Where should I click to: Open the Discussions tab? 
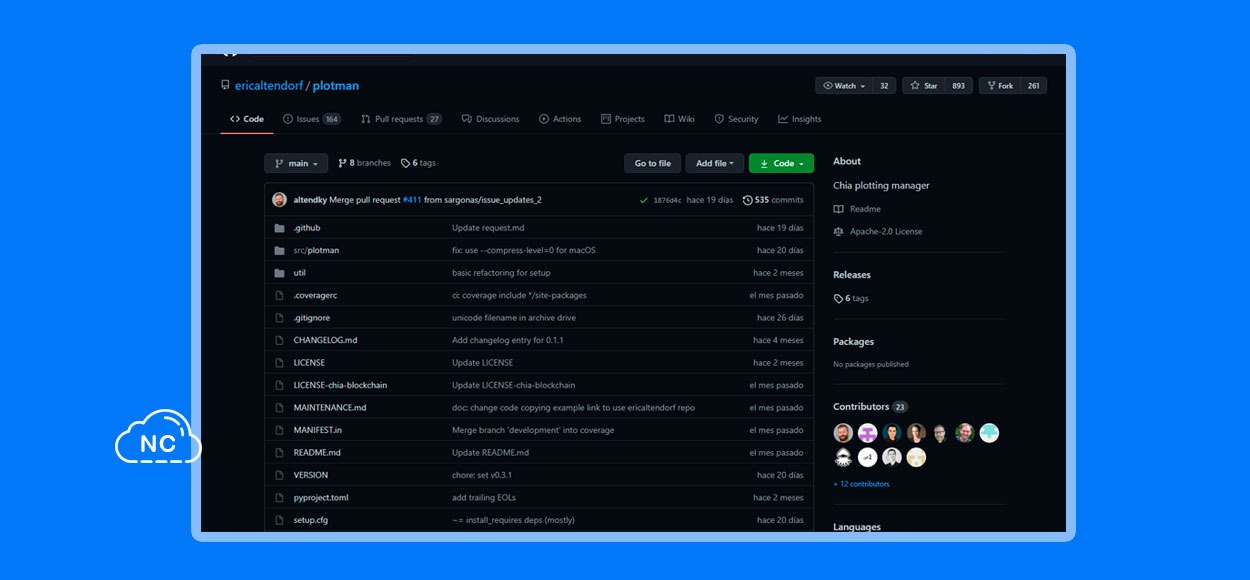tap(490, 119)
